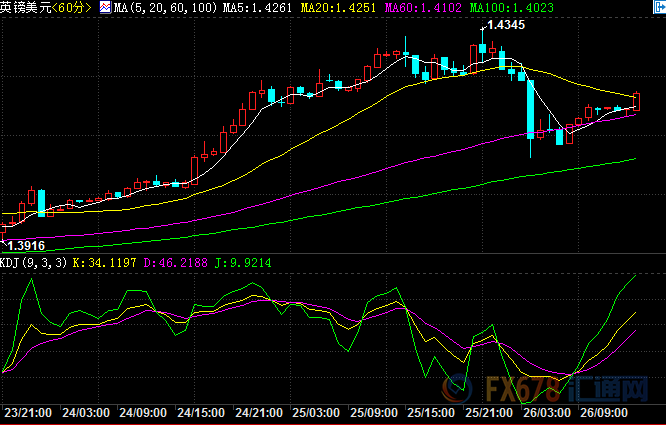Click the 25/03:00 time axis label

pyautogui.click(x=316, y=413)
